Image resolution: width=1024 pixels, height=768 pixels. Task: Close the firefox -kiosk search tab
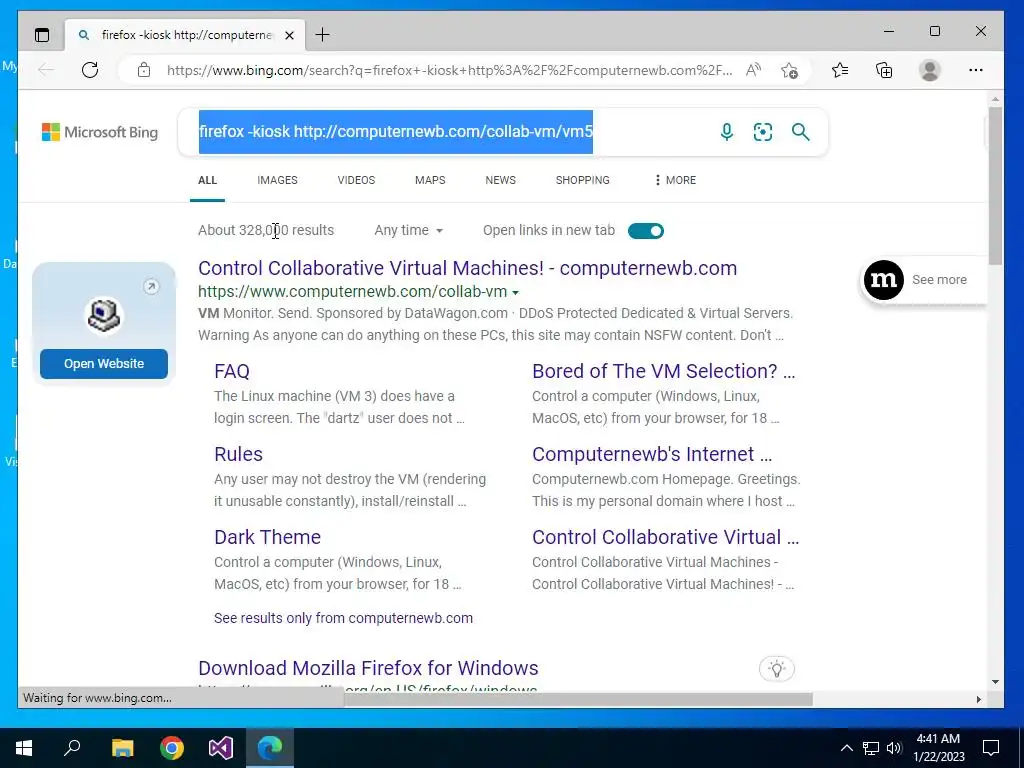(x=289, y=35)
